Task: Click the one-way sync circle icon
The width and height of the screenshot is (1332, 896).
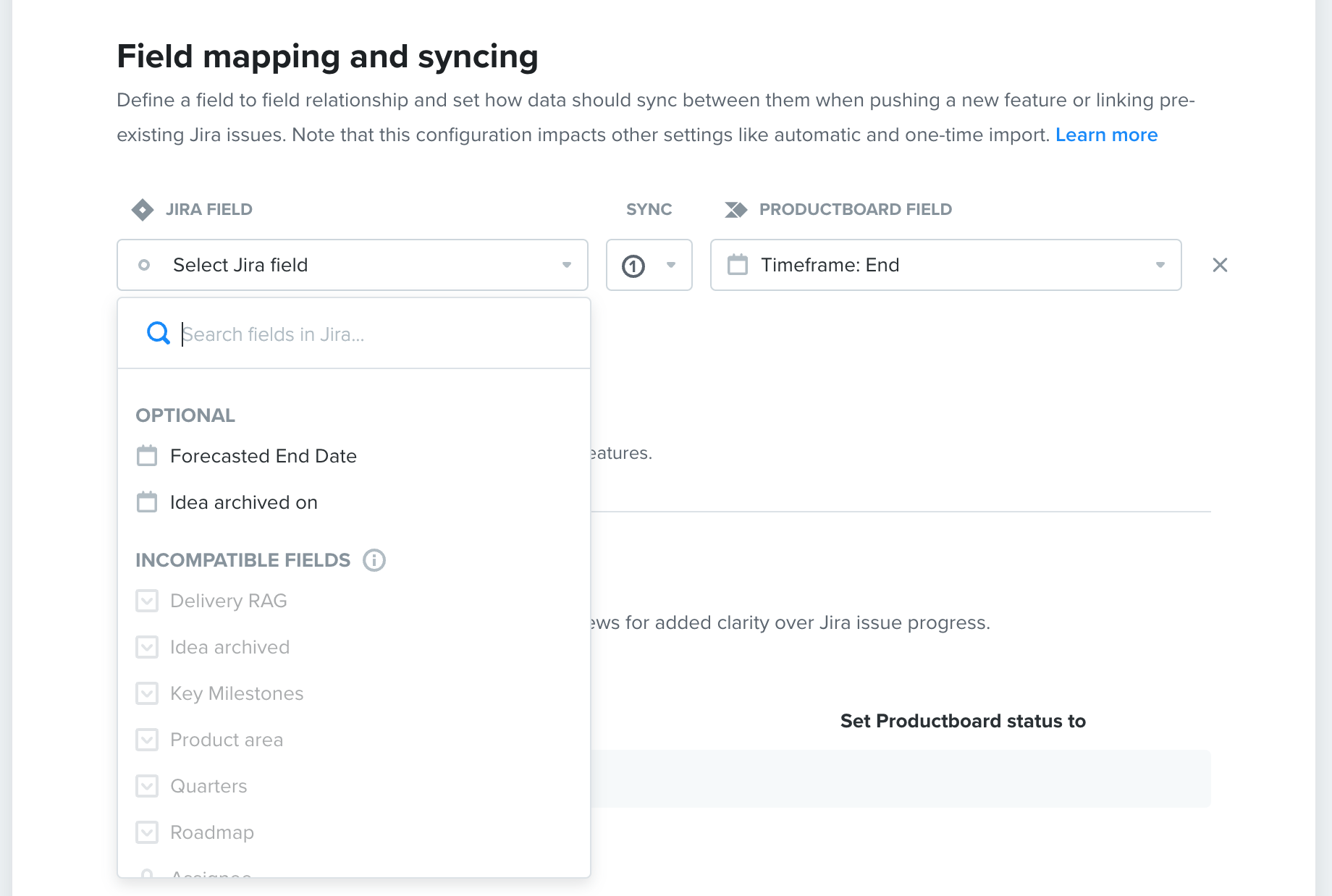Action: 633,266
